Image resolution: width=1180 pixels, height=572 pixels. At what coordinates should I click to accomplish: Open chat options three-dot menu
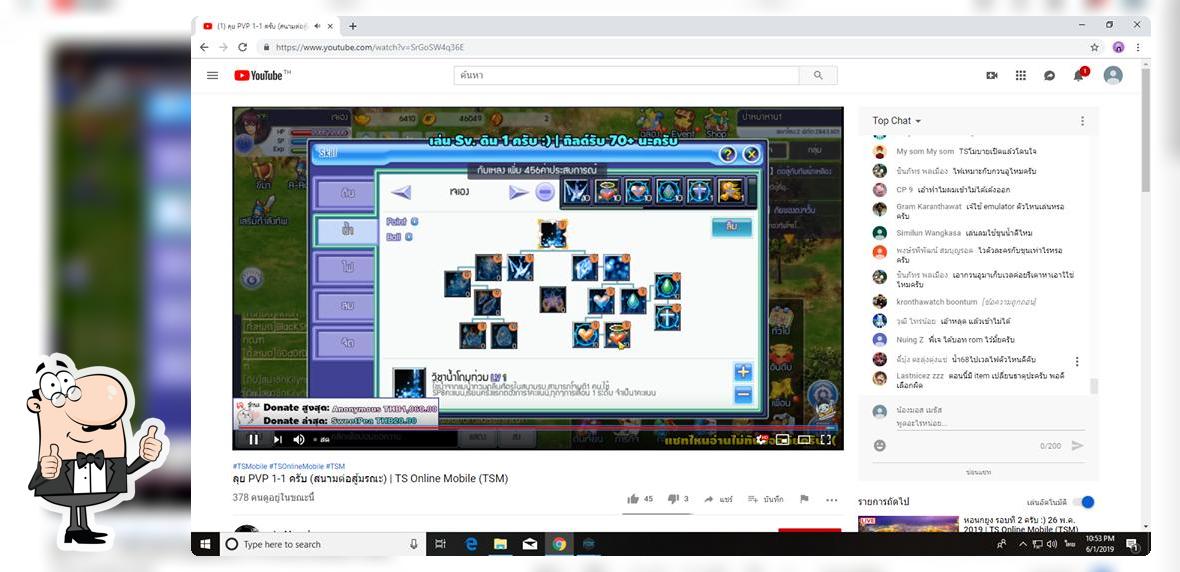click(1082, 120)
